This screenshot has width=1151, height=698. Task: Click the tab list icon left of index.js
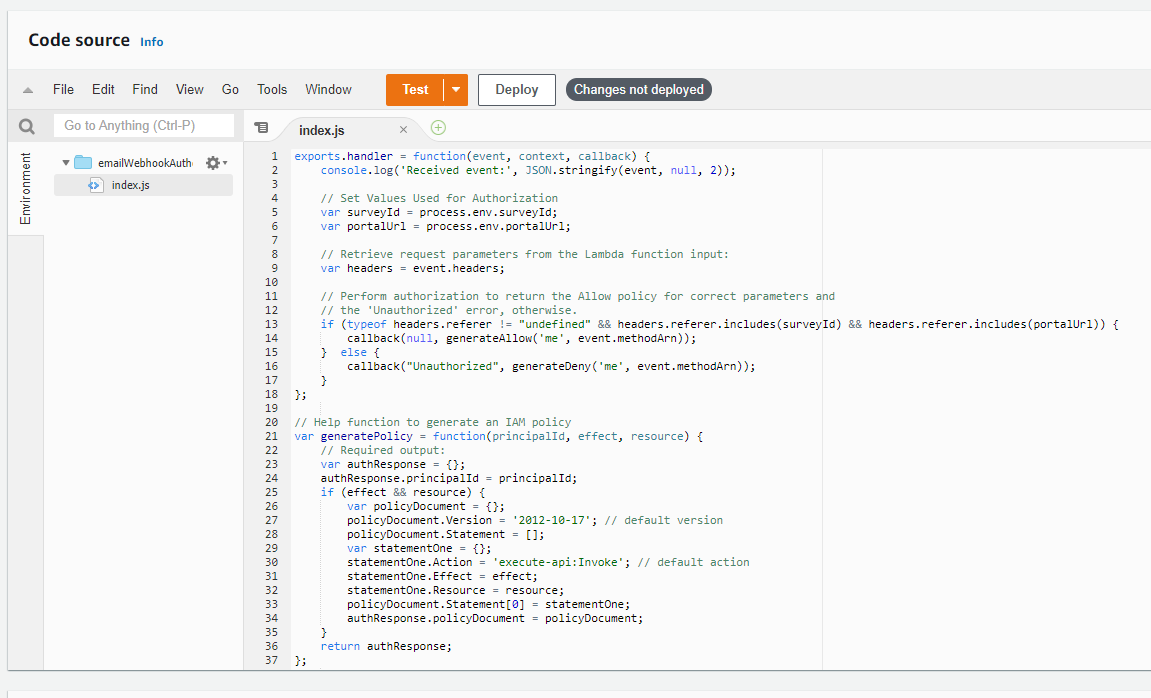262,128
